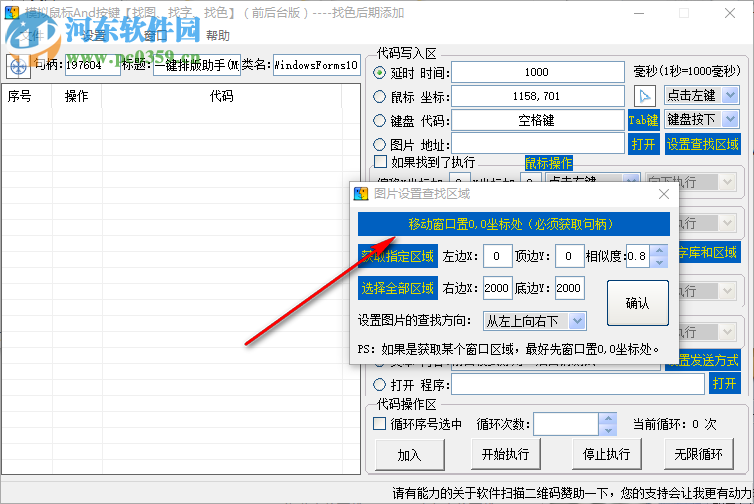
Task: Click the 毫秒(1秒=1000毫秒) label
Action: point(687,71)
